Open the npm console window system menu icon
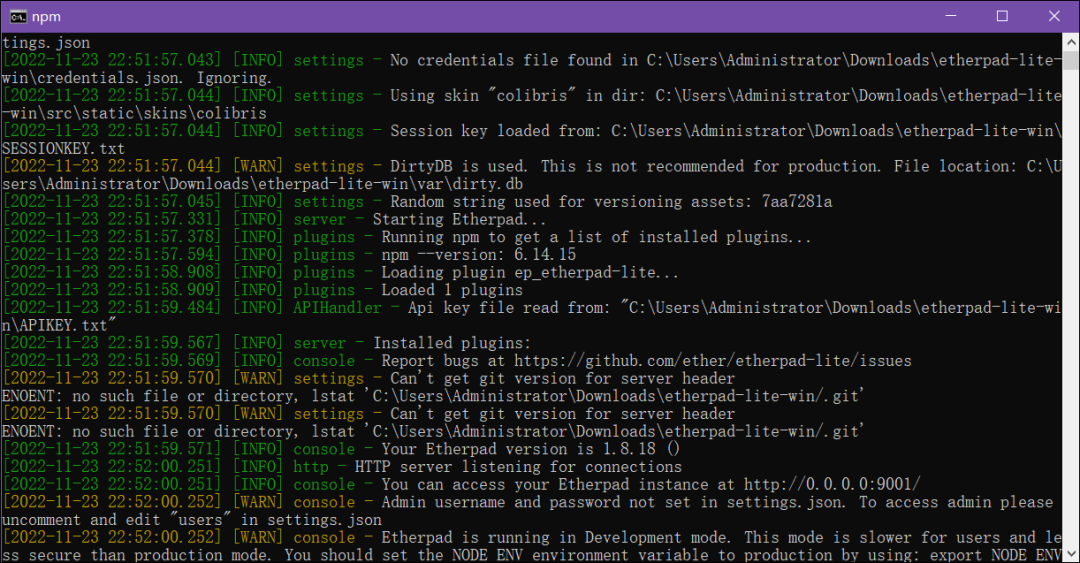Viewport: 1080px width, 563px height. coord(18,16)
